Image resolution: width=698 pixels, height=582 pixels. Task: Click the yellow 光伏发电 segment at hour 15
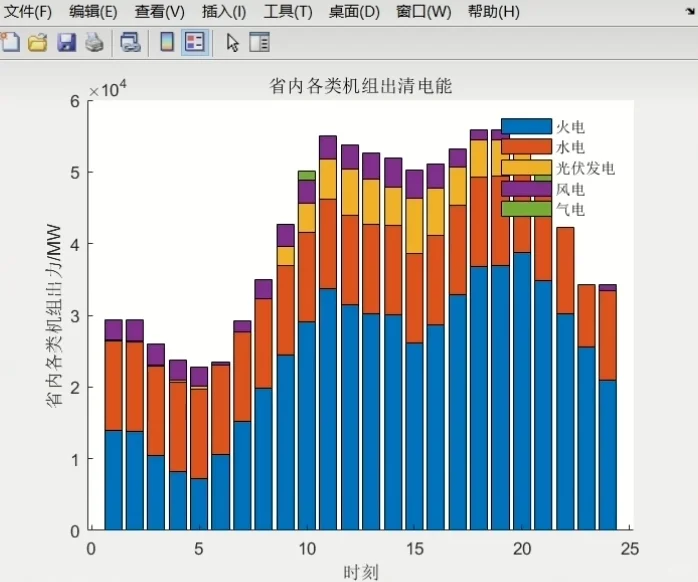click(414, 226)
